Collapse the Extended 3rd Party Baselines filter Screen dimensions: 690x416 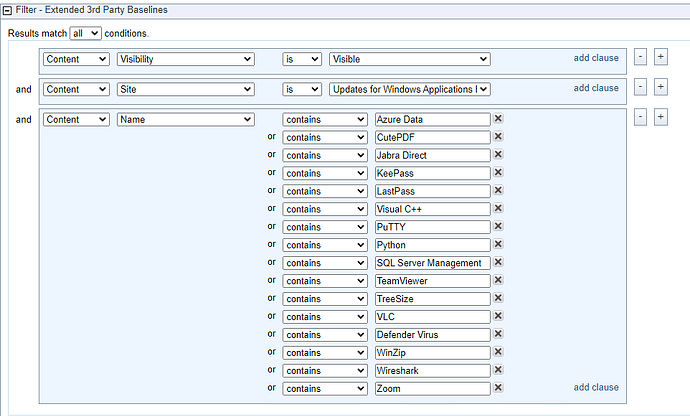tap(7, 11)
